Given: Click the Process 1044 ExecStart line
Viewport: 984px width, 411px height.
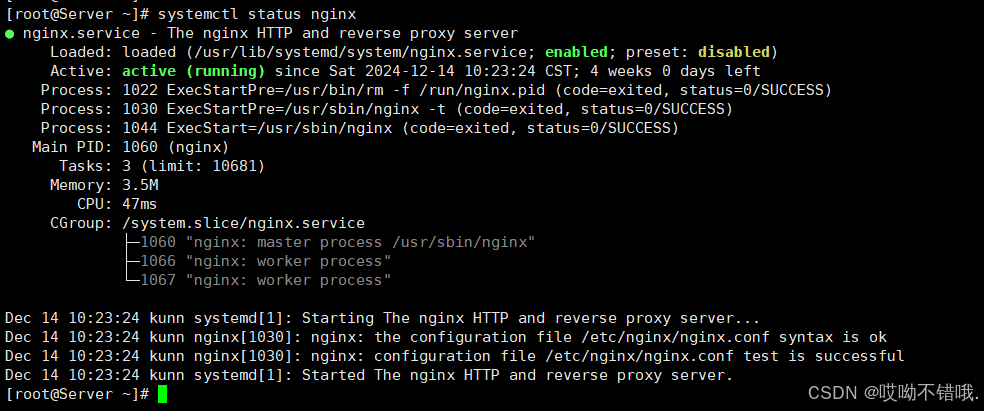Looking at the screenshot, I should click(x=360, y=128).
